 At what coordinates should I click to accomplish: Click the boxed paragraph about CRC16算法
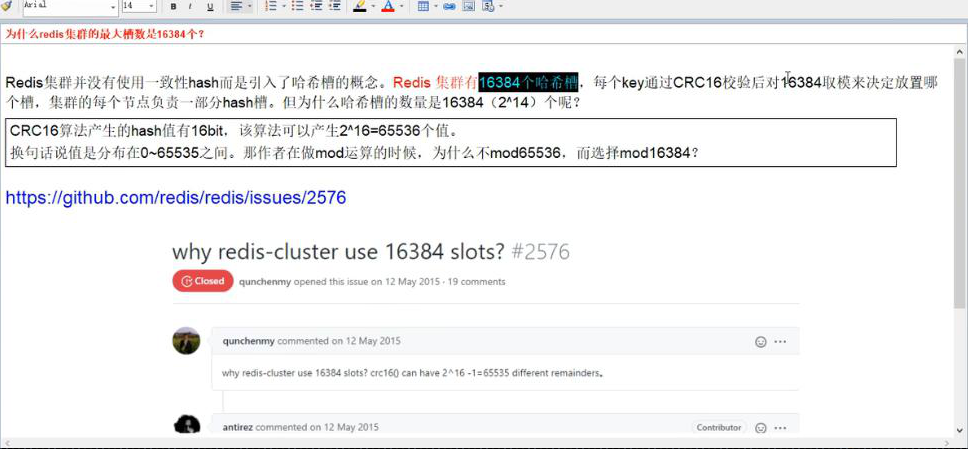pyautogui.click(x=451, y=142)
